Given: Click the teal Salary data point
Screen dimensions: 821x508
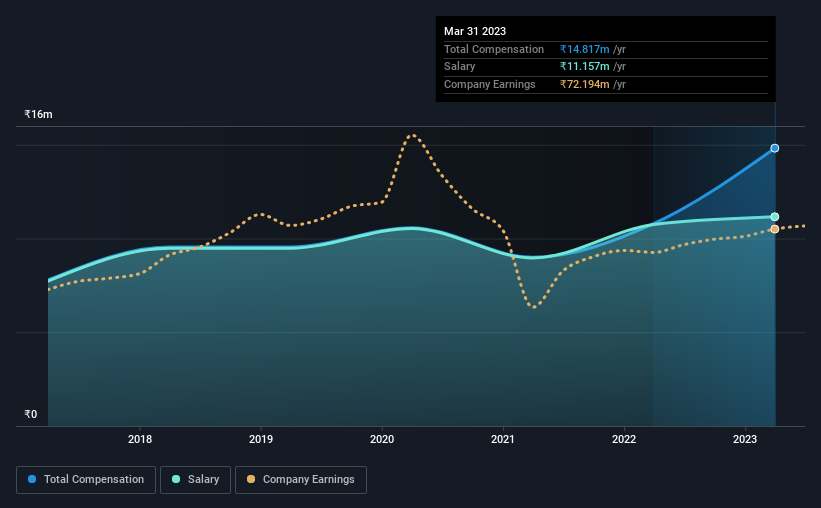Looking at the screenshot, I should [774, 217].
